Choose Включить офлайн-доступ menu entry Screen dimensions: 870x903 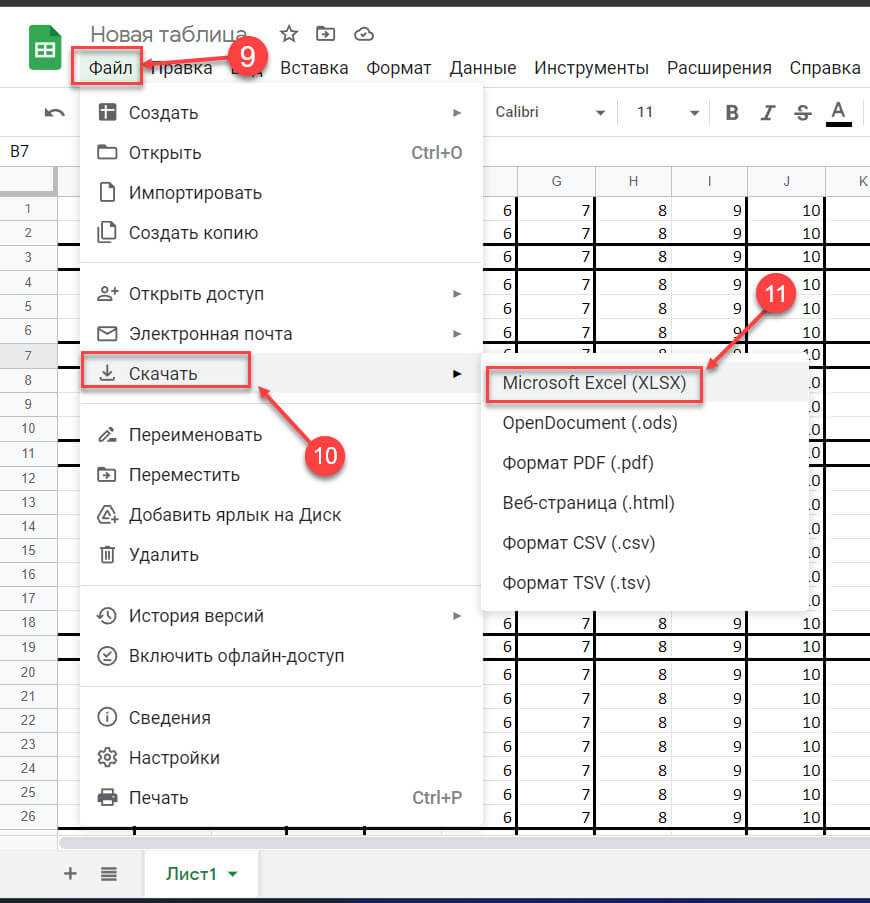tap(281, 656)
